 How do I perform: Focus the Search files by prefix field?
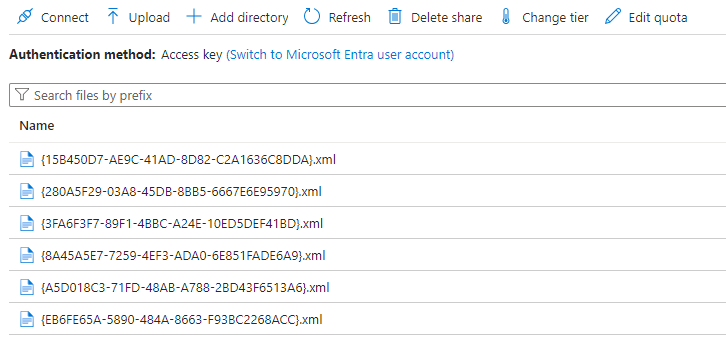[x=368, y=95]
